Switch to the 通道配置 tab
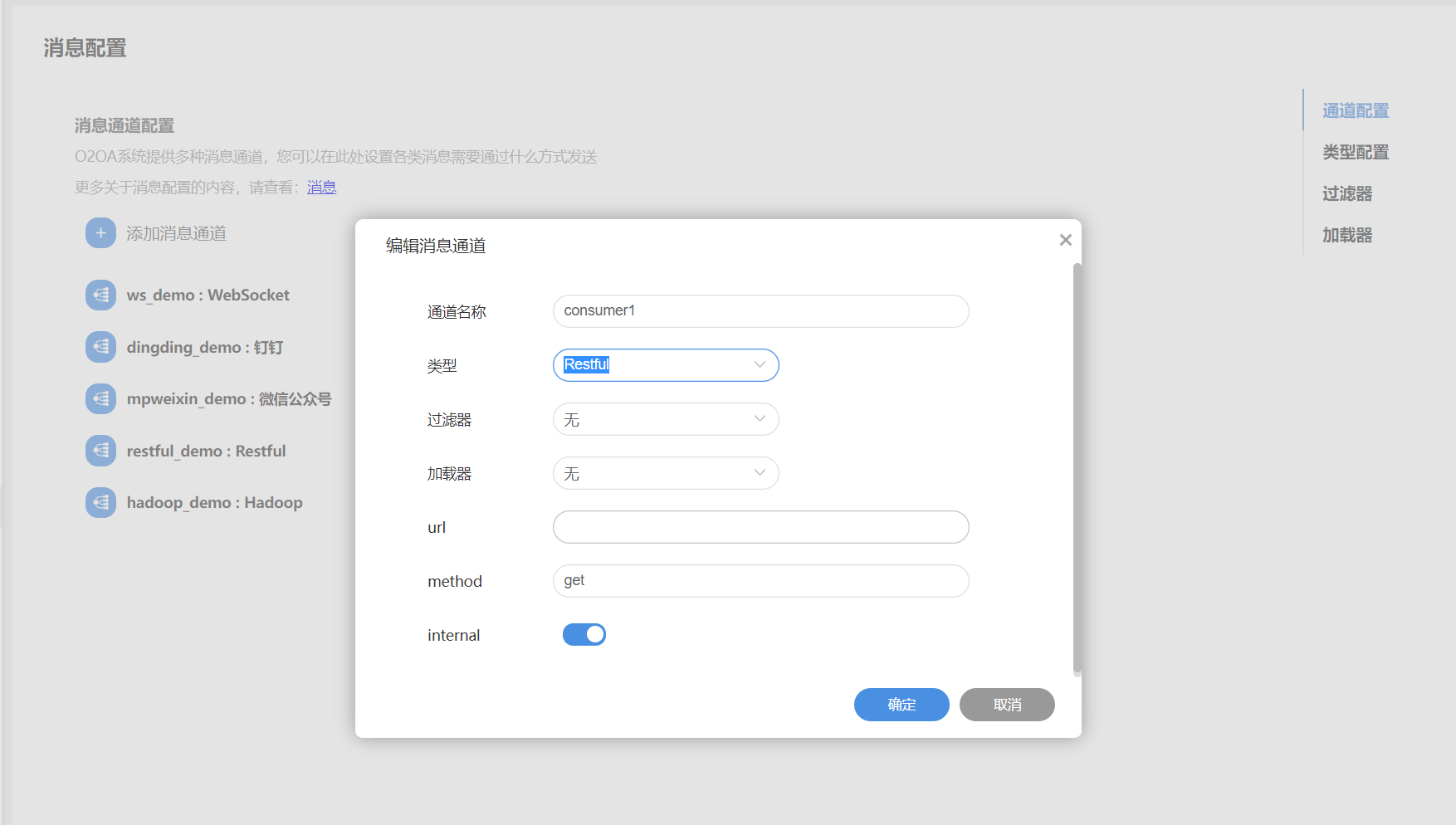The height and width of the screenshot is (825, 1456). tap(1356, 110)
